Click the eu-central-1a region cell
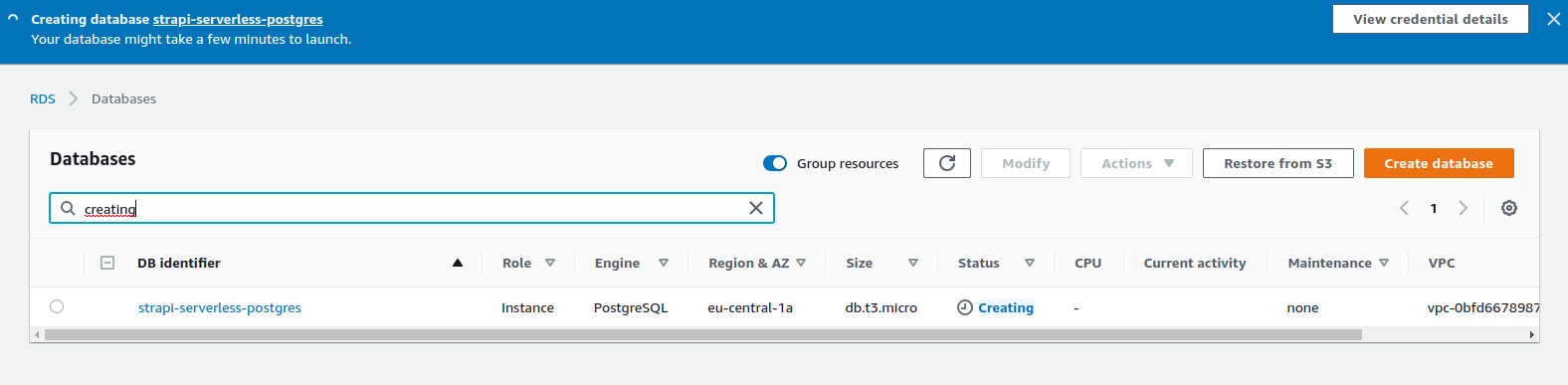The width and height of the screenshot is (1568, 385). click(x=750, y=307)
